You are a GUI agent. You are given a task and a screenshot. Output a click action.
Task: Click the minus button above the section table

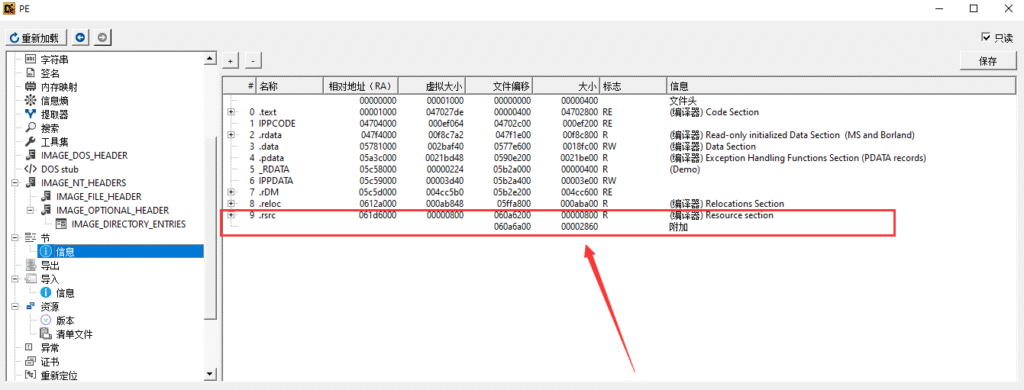pyautogui.click(x=253, y=61)
